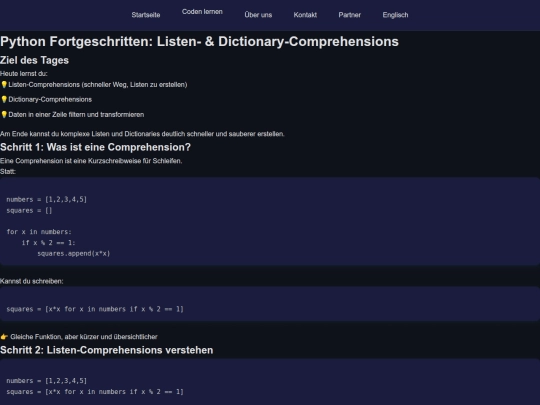Switch language via Englisch link
The image size is (540, 405).
pos(395,15)
